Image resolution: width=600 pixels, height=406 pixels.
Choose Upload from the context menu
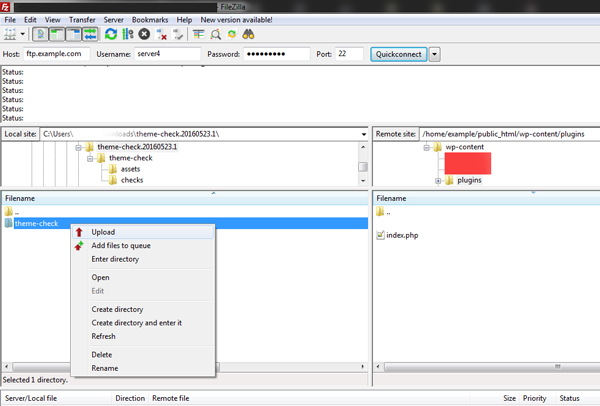click(143, 232)
